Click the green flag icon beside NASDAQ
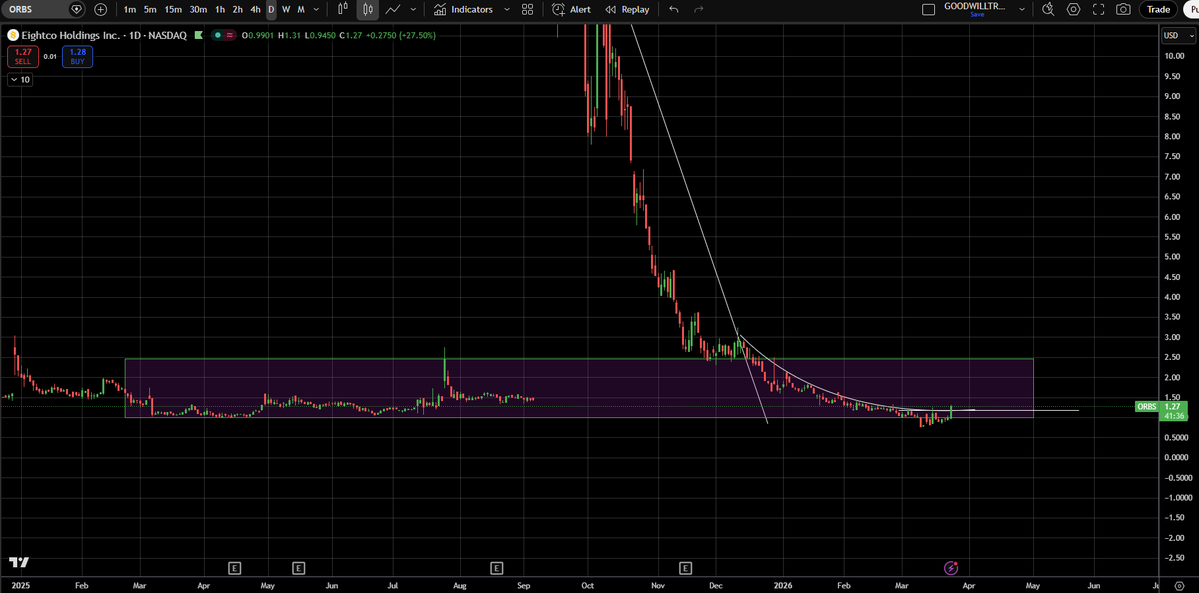The height and width of the screenshot is (593, 1199). click(x=199, y=35)
